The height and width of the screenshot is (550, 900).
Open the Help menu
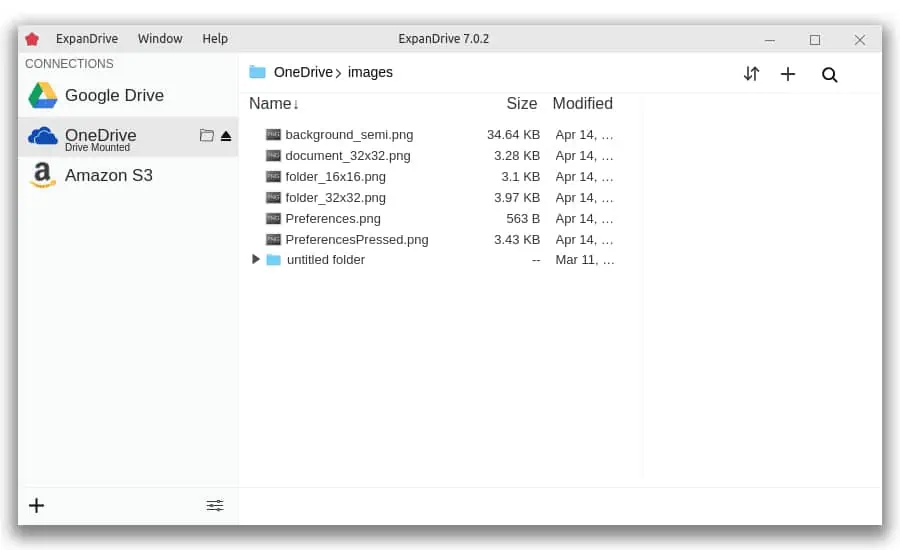tap(215, 38)
